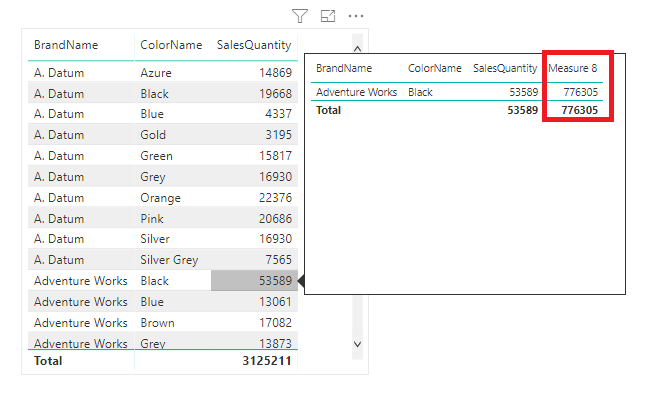Click tooltip's BrandName column header
Viewport: 658px width, 412px height.
point(344,68)
